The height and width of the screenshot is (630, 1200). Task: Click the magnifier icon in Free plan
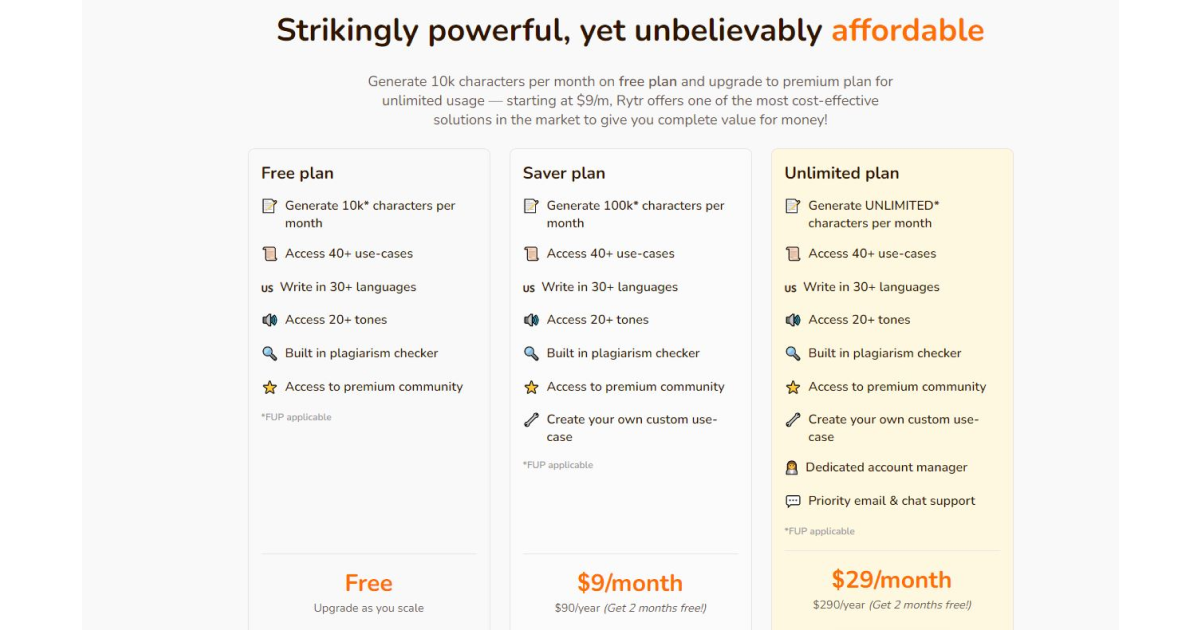tap(269, 353)
